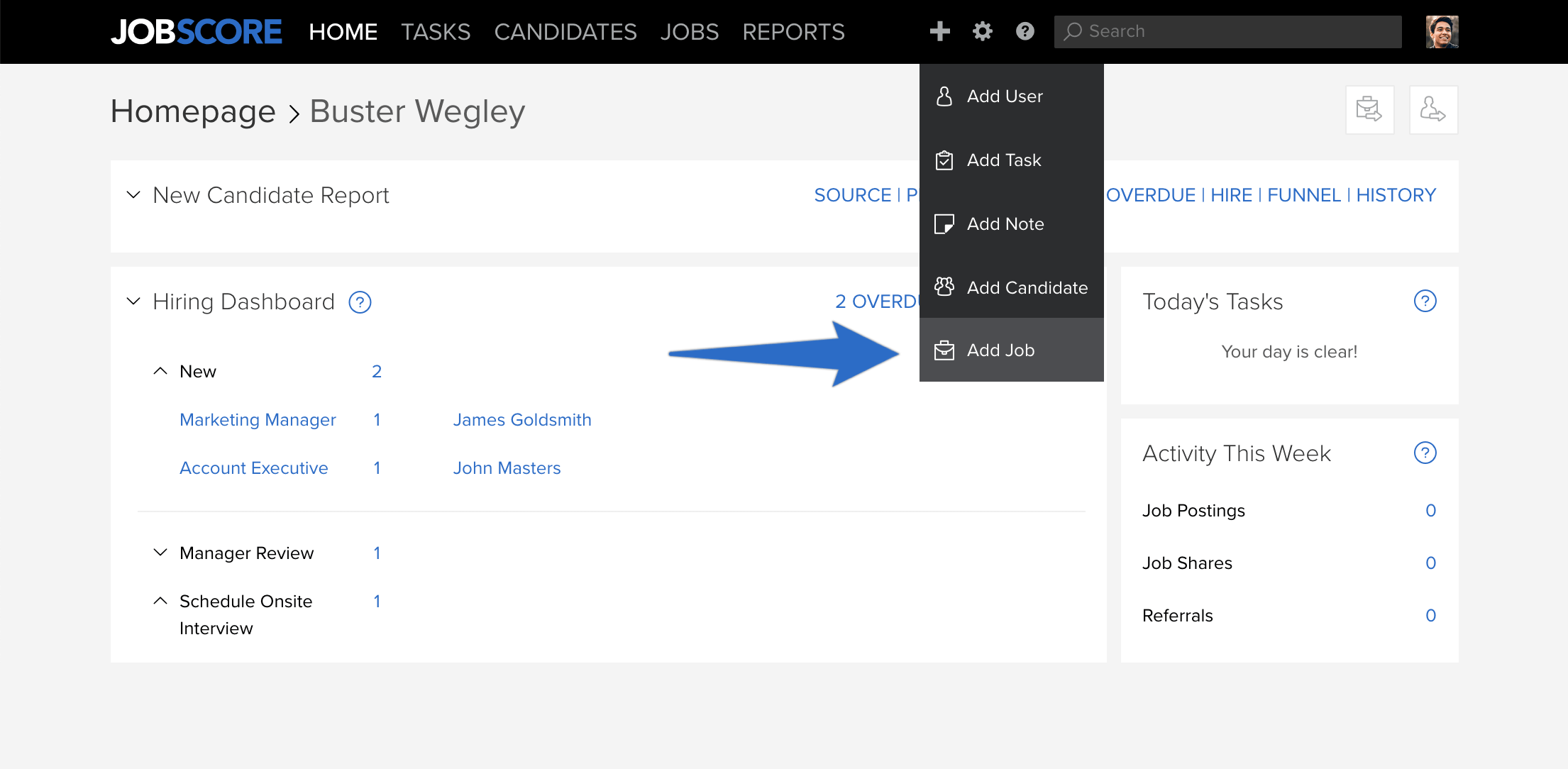Viewport: 1568px width, 769px height.
Task: Click the share user icon button
Action: coord(1433,110)
